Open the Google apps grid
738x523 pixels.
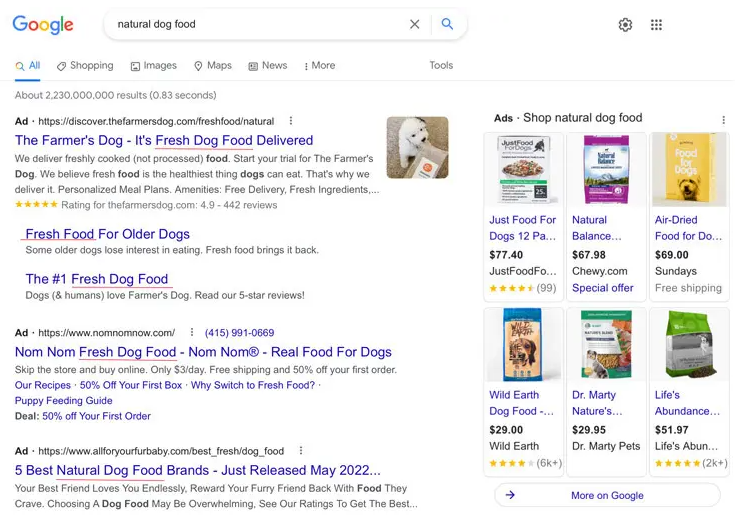(x=656, y=25)
